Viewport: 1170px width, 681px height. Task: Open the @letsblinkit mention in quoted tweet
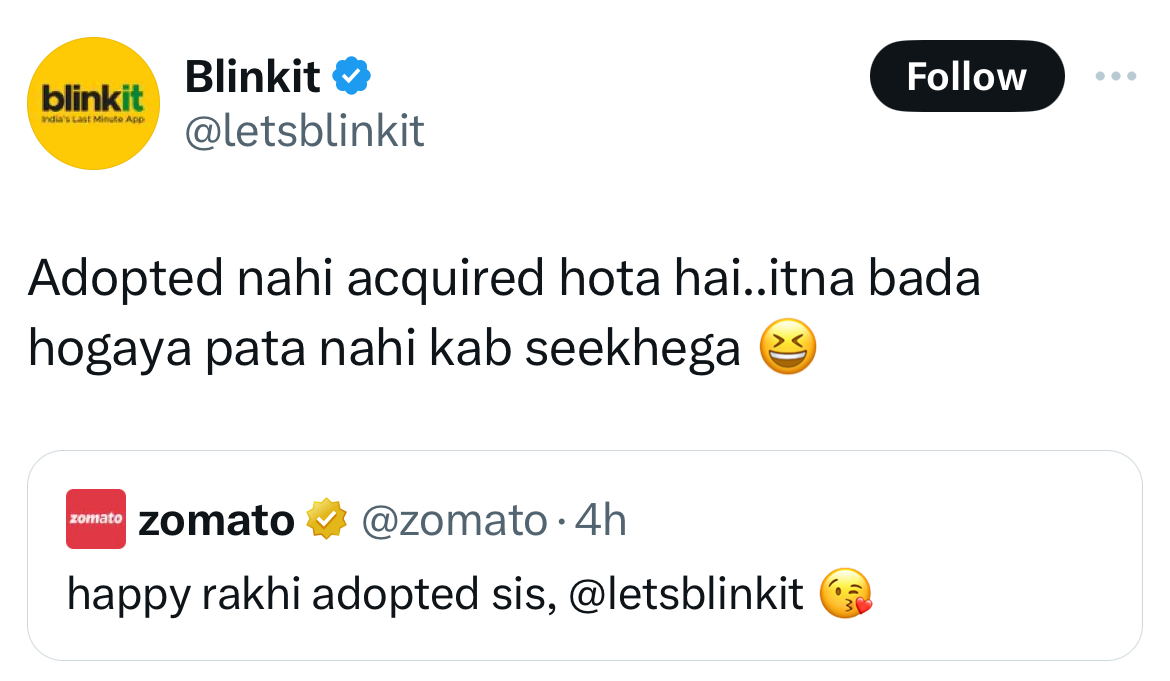[x=686, y=594]
